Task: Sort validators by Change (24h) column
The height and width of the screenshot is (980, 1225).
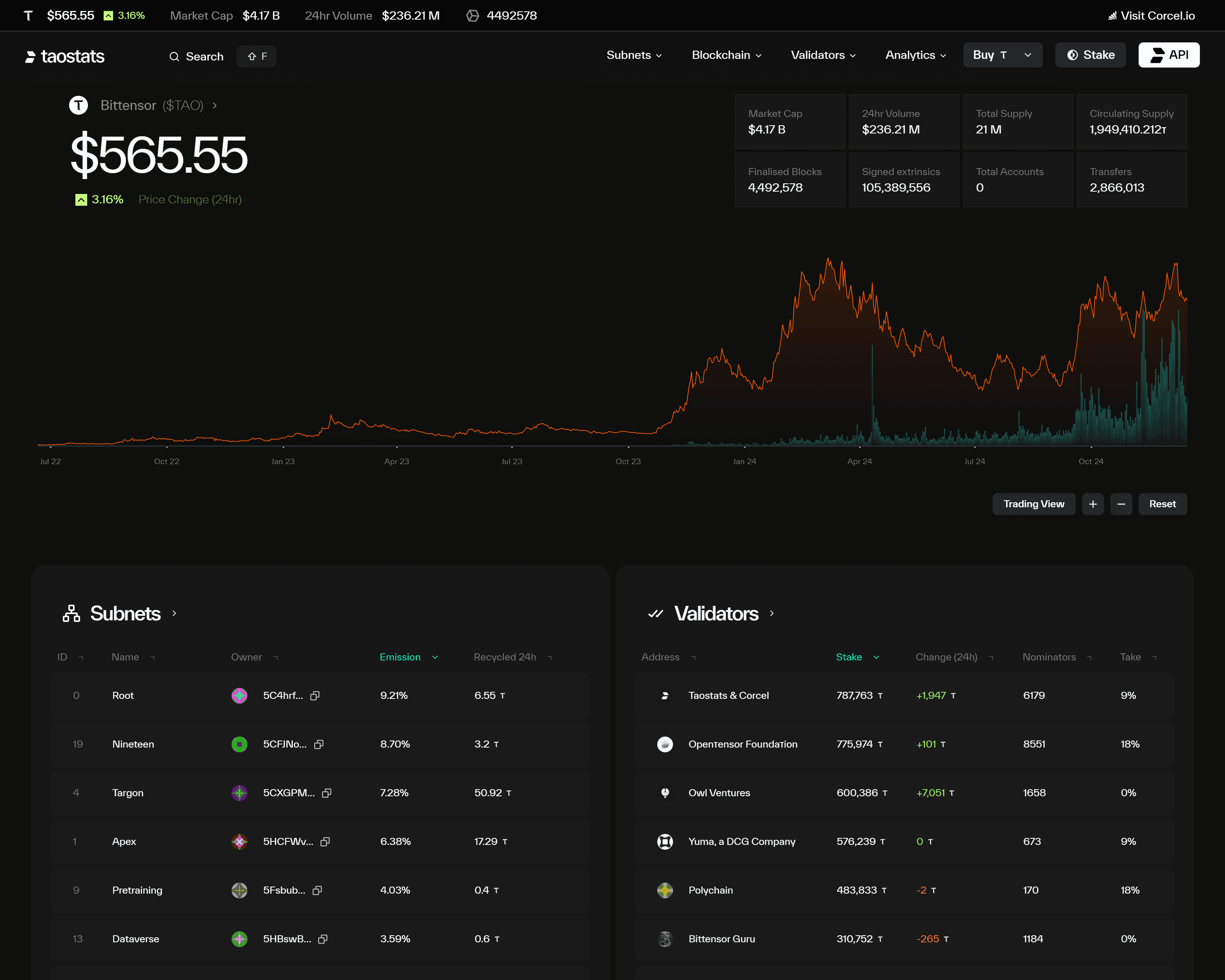Action: (x=954, y=657)
